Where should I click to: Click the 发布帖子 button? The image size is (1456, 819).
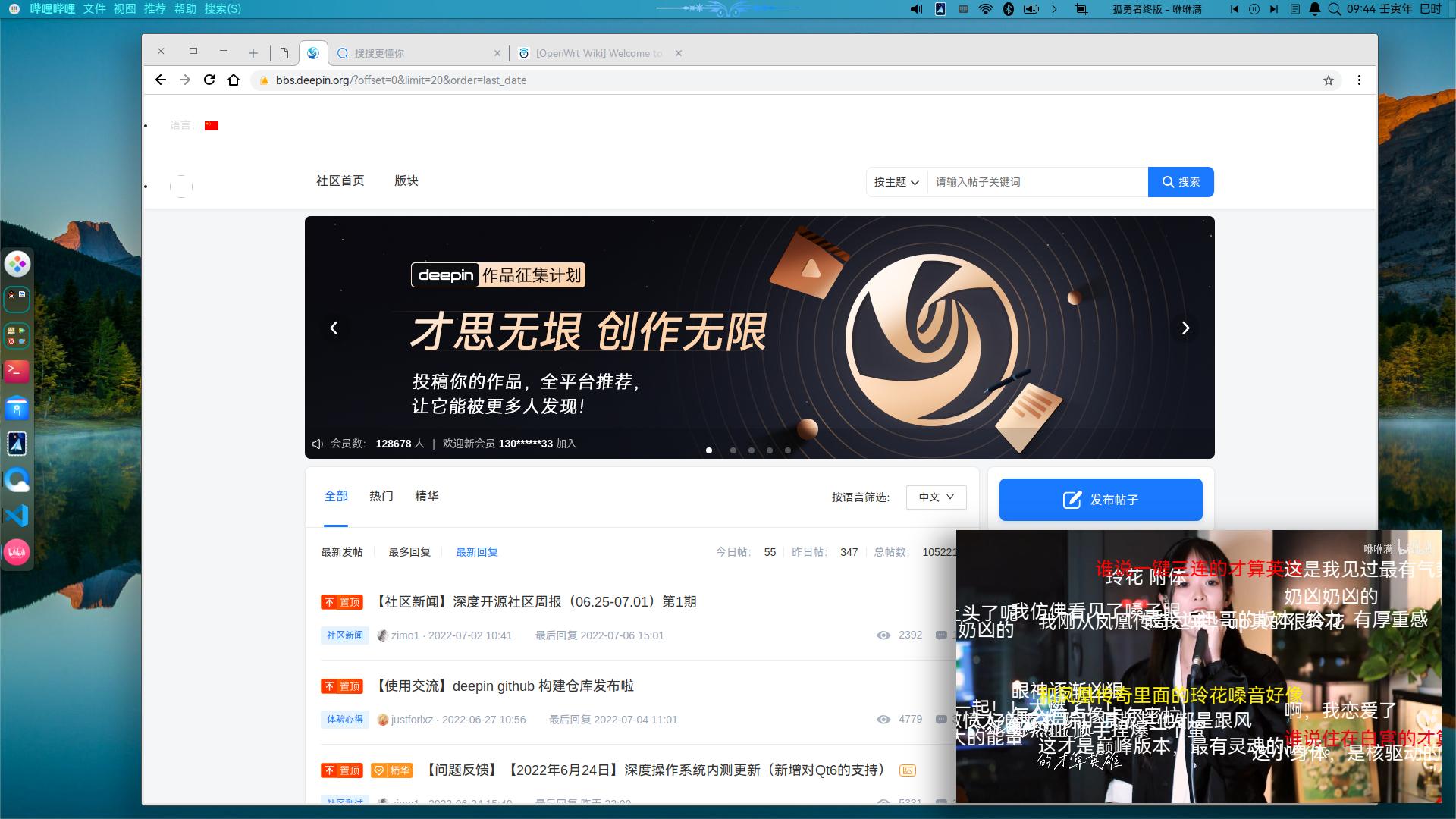[x=1100, y=500]
